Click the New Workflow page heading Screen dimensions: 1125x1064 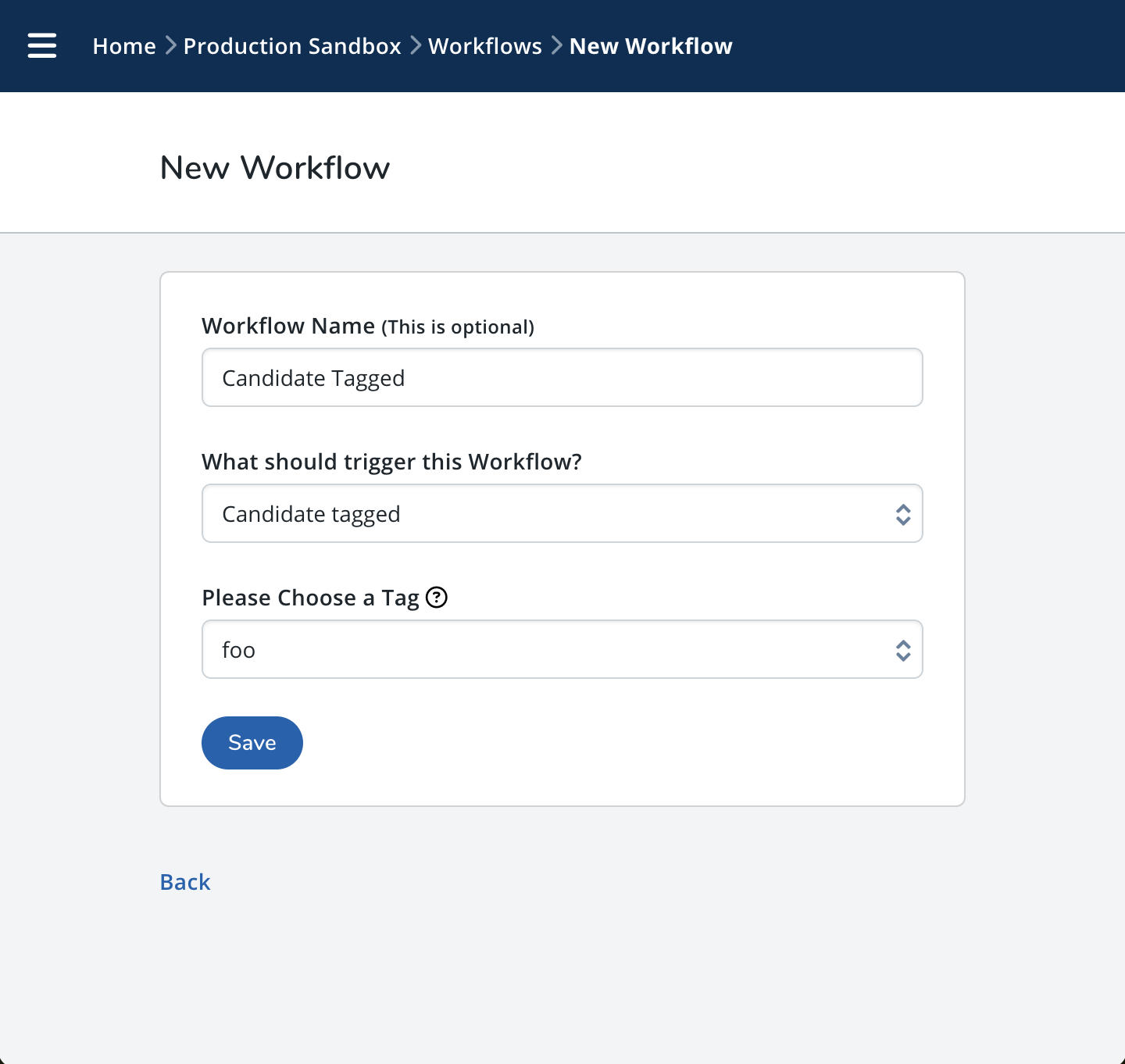click(274, 168)
